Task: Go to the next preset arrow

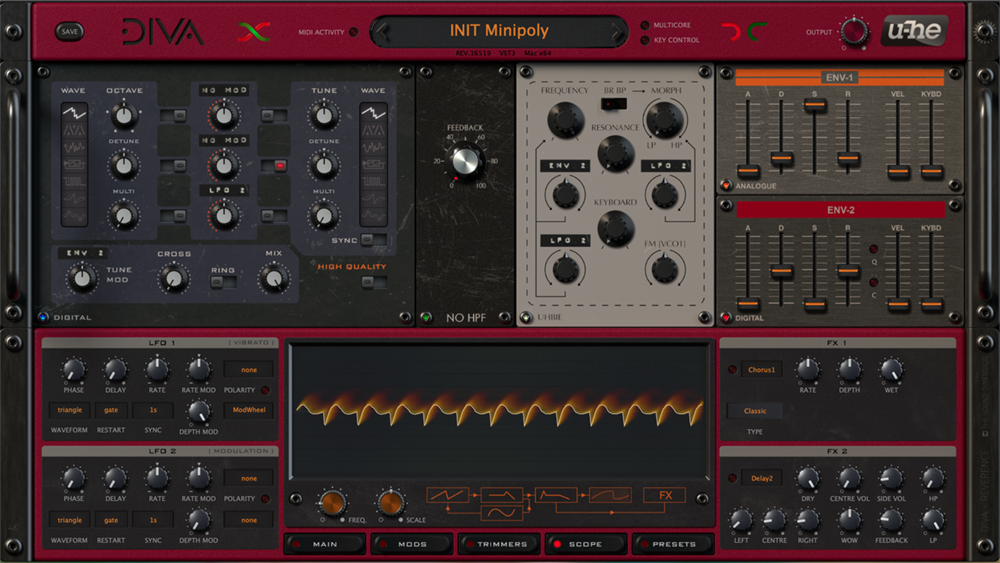Action: [x=617, y=31]
